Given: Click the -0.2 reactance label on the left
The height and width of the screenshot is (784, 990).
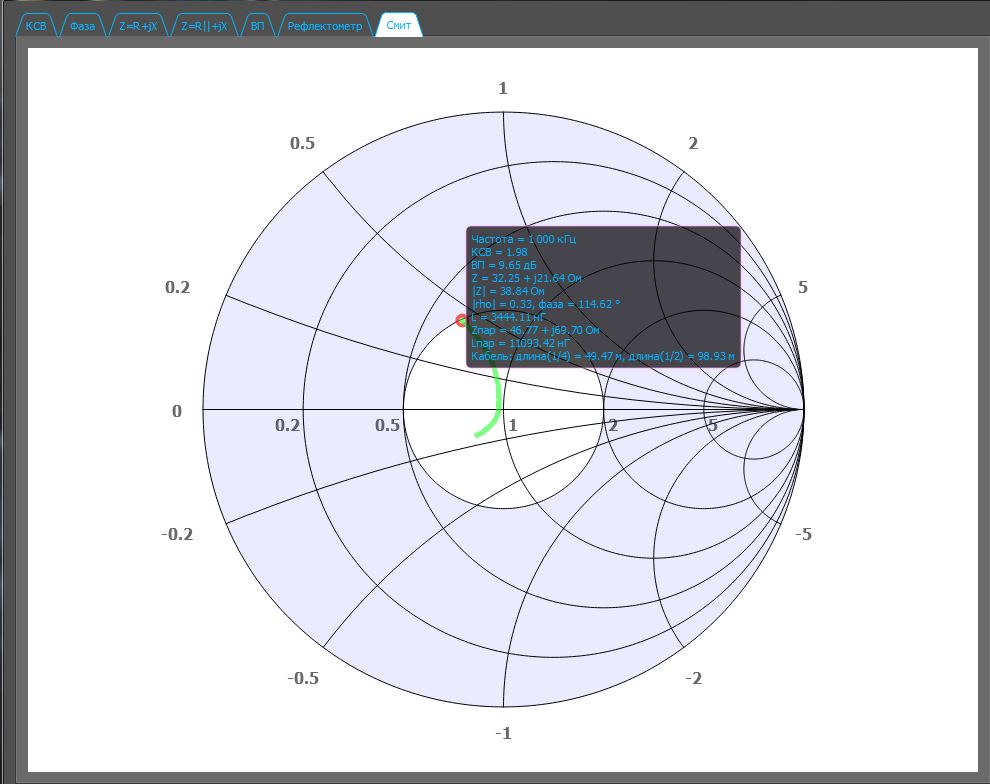Looking at the screenshot, I should point(177,534).
